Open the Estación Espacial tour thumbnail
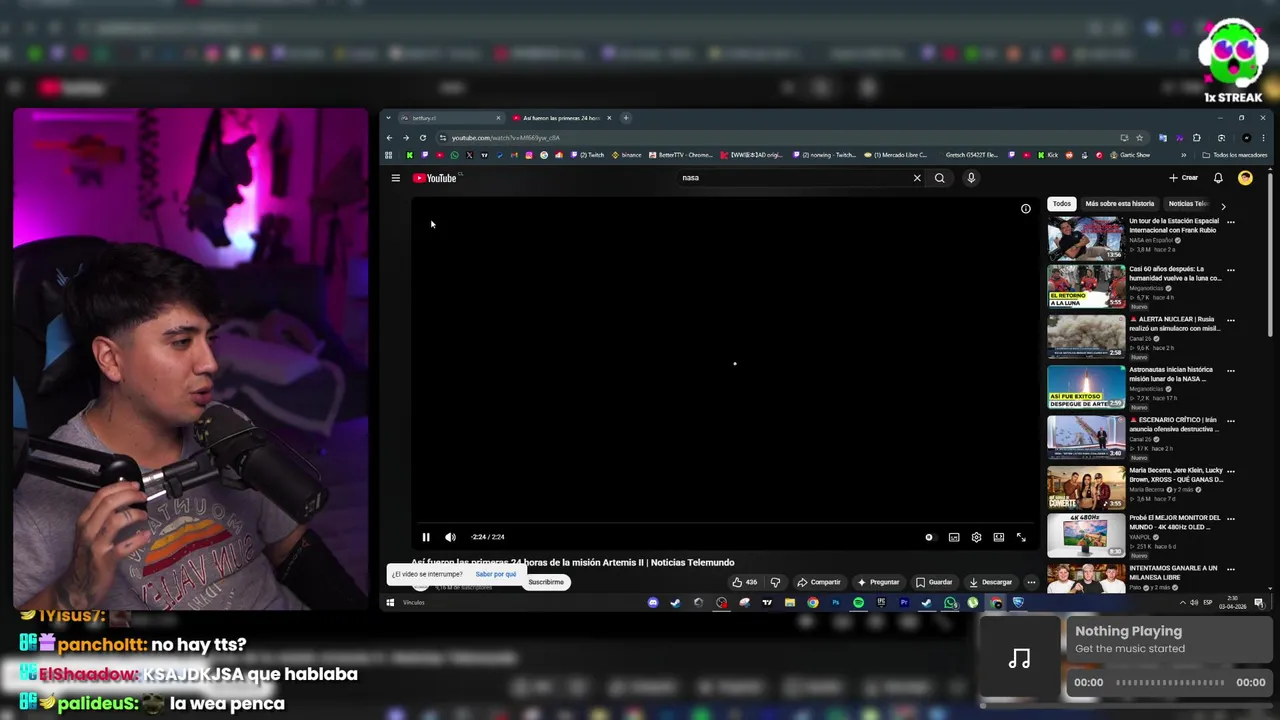 tap(1086, 238)
